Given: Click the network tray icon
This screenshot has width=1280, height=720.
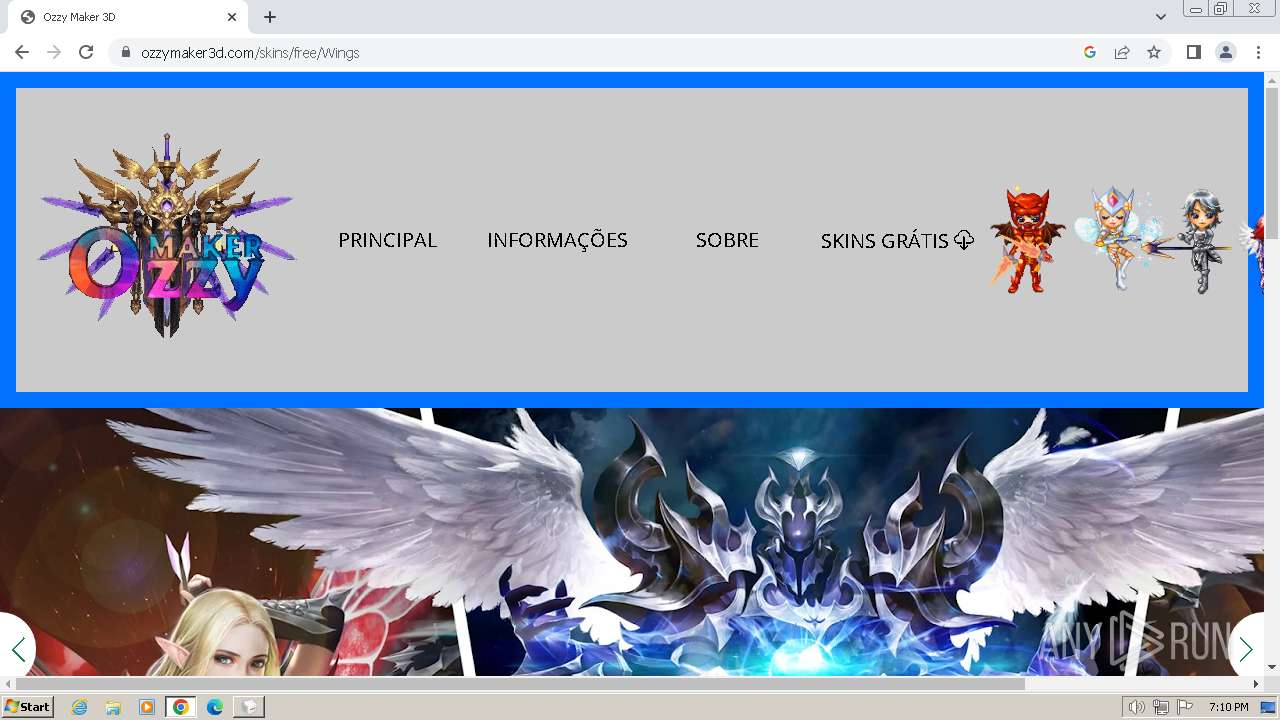Looking at the screenshot, I should click(1161, 707).
